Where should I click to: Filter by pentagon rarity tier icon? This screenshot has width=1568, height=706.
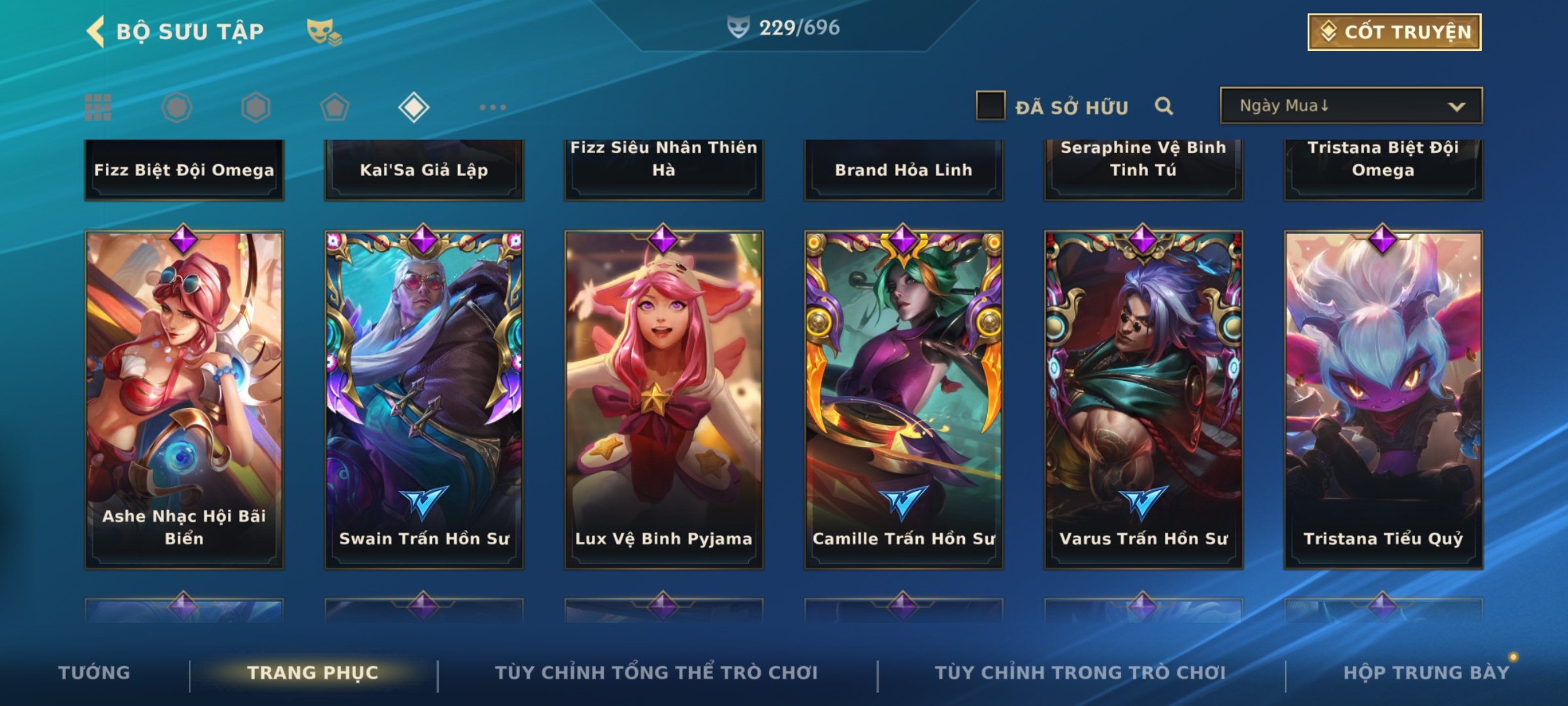pyautogui.click(x=335, y=107)
